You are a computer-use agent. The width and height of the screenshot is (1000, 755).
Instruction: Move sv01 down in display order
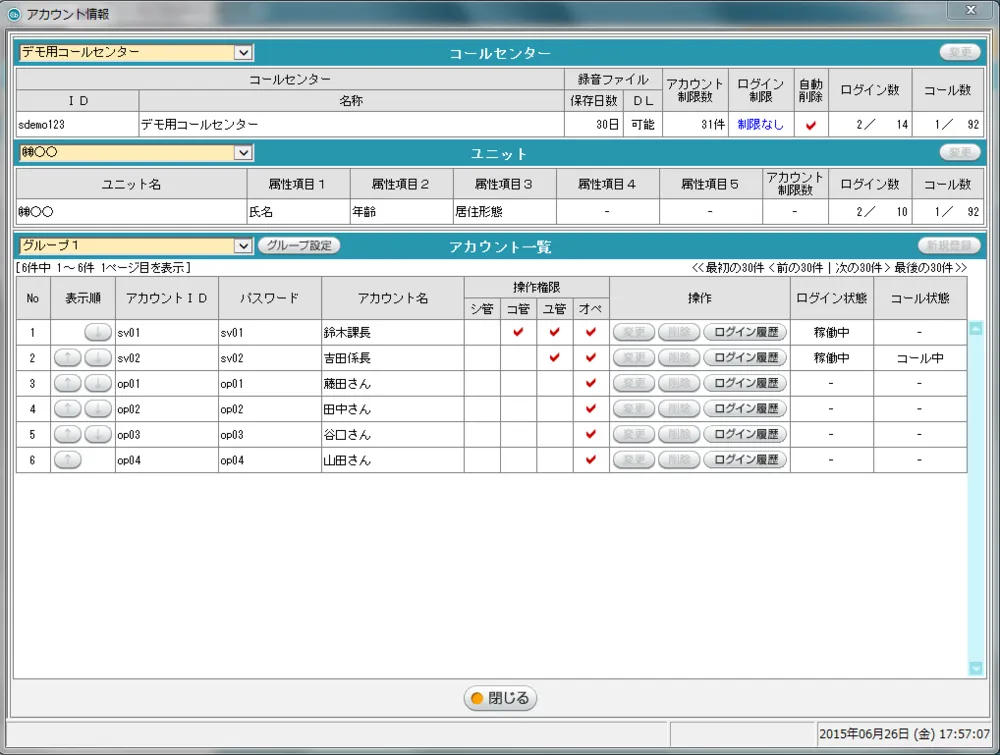[x=98, y=332]
